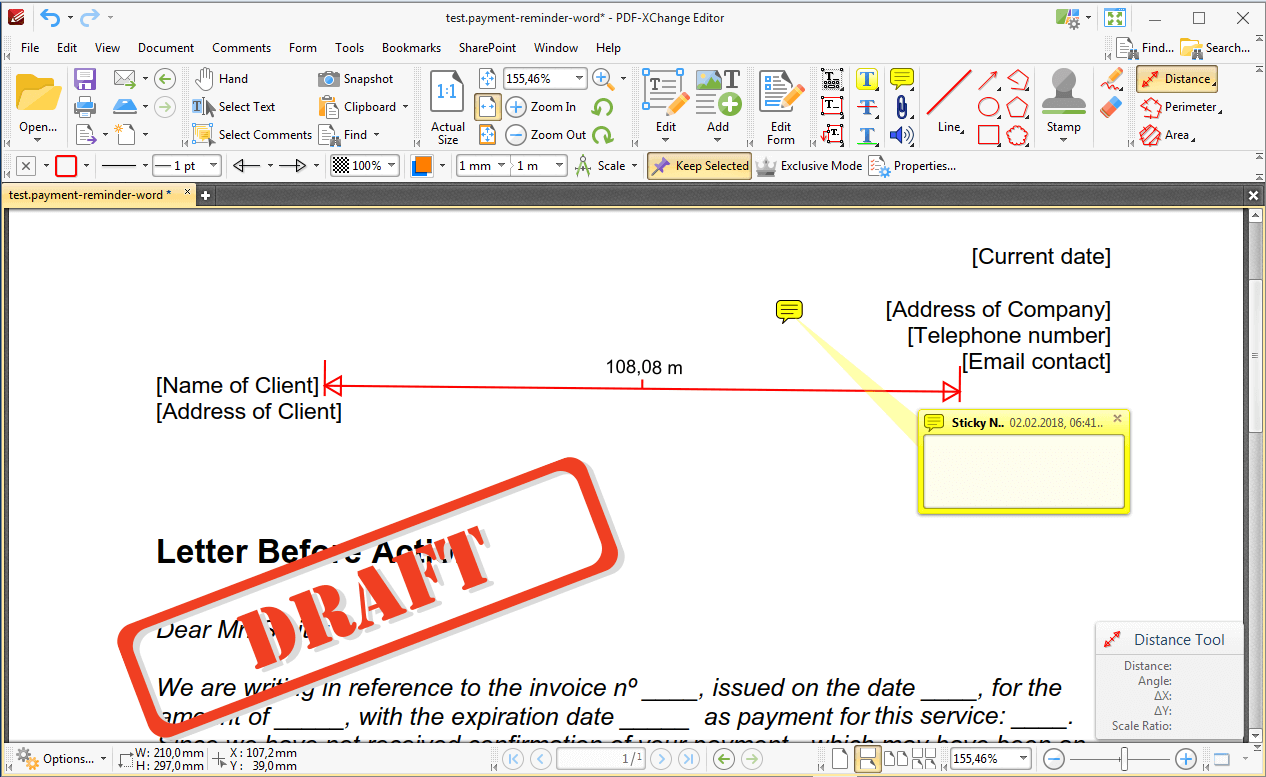Select the Oval shape tool

click(988, 107)
